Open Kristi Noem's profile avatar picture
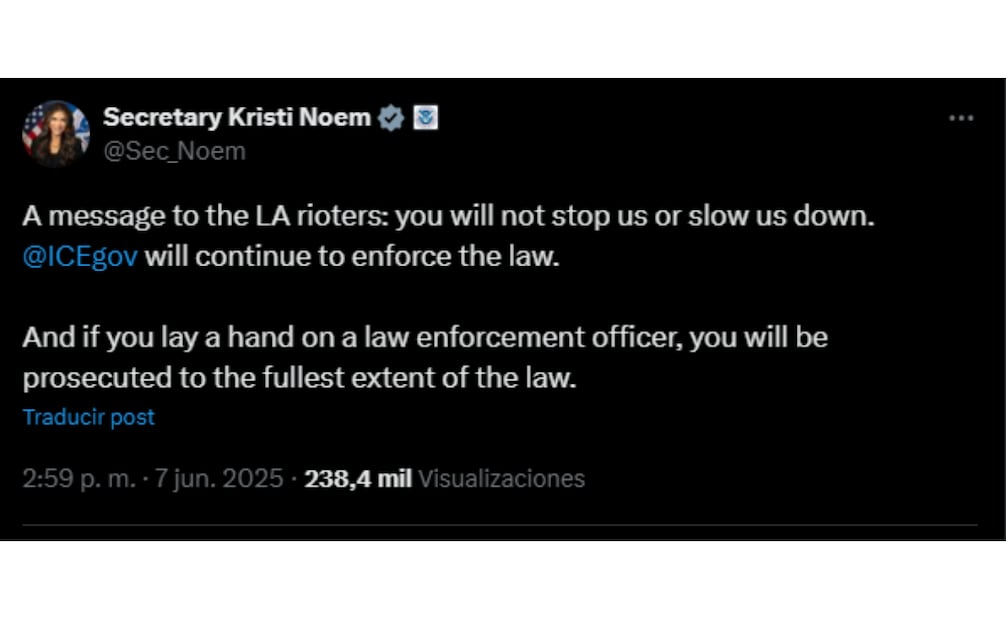 56,133
